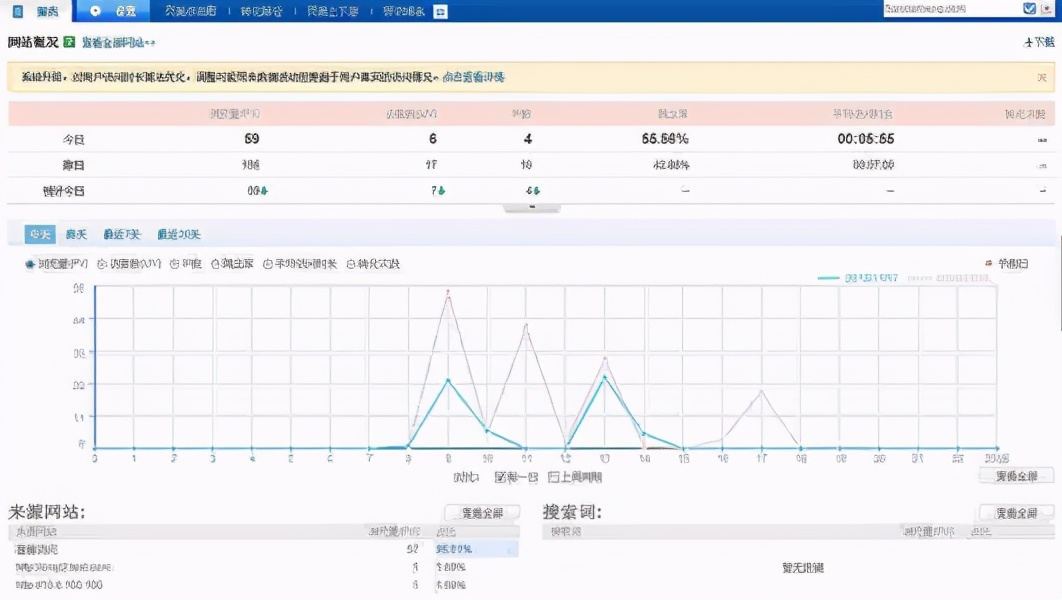Image resolution: width=1062 pixels, height=600 pixels.
Task: Select the 浏览量(PV) metric radio above the chart
Action: click(x=31, y=265)
